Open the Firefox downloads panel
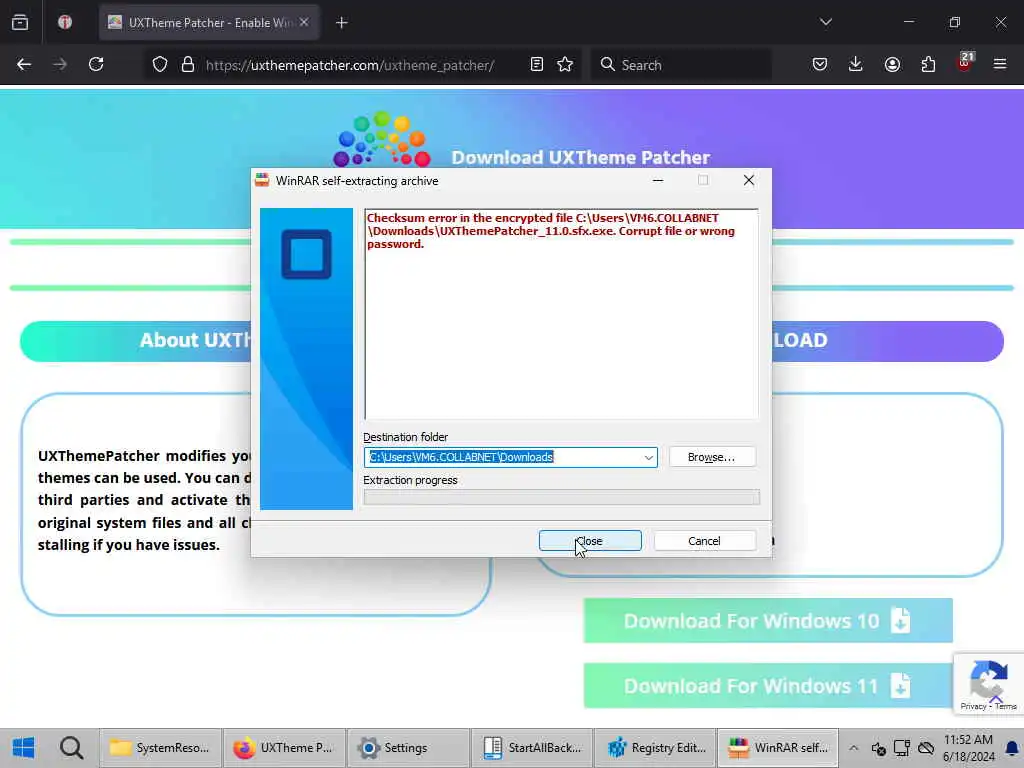The image size is (1024, 768). 856,65
